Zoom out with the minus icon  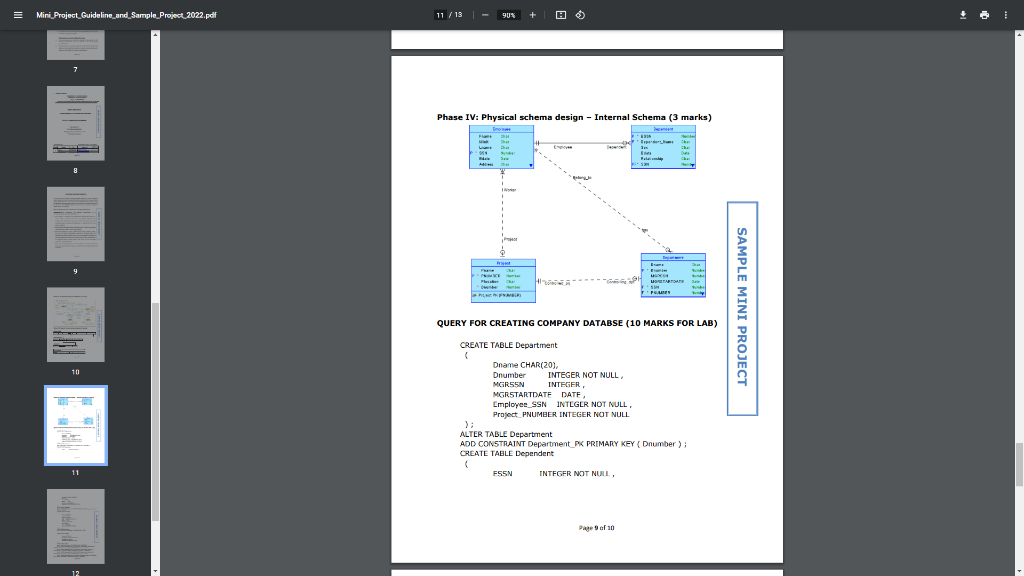point(485,15)
